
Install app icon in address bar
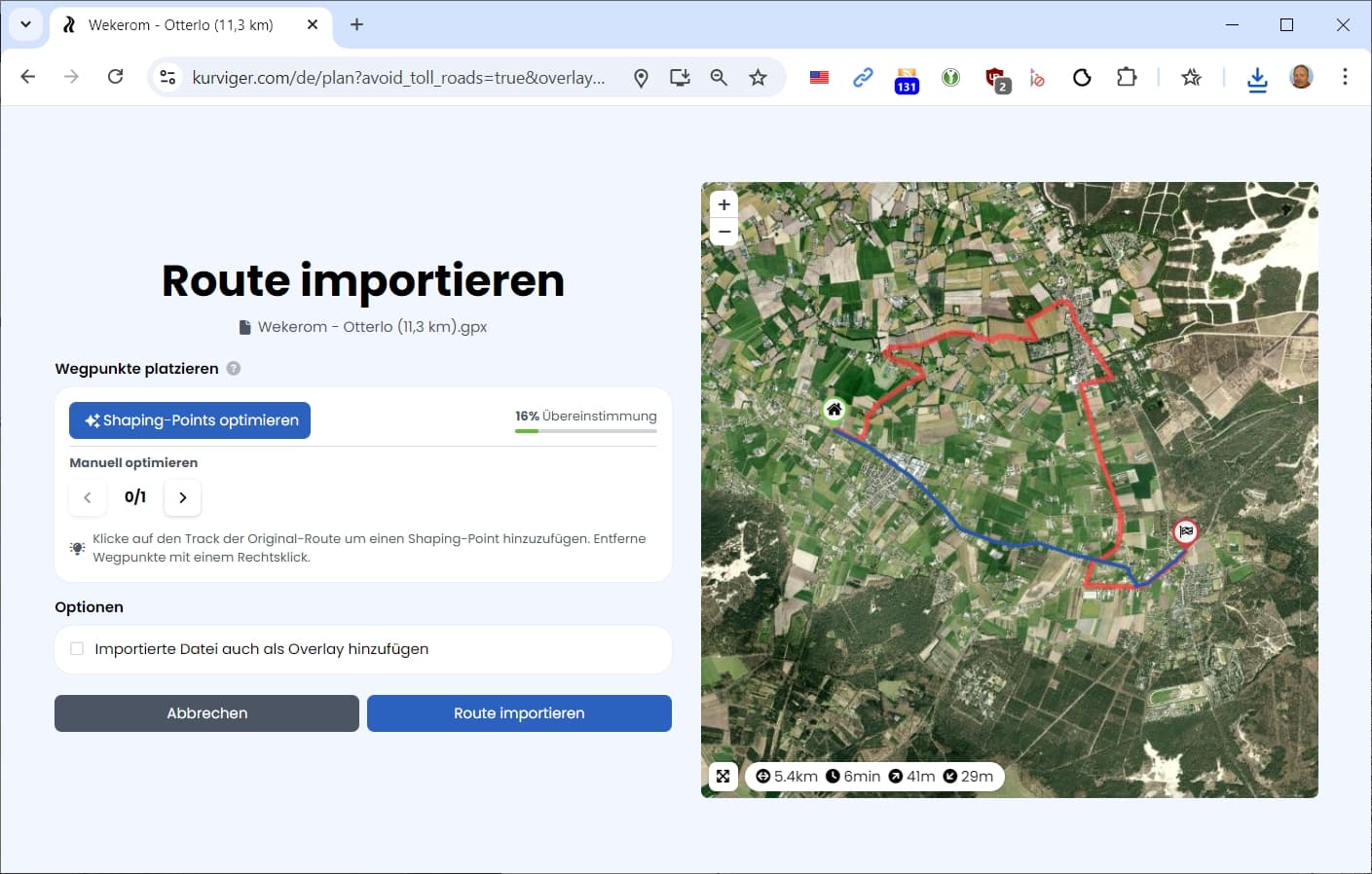(x=680, y=78)
